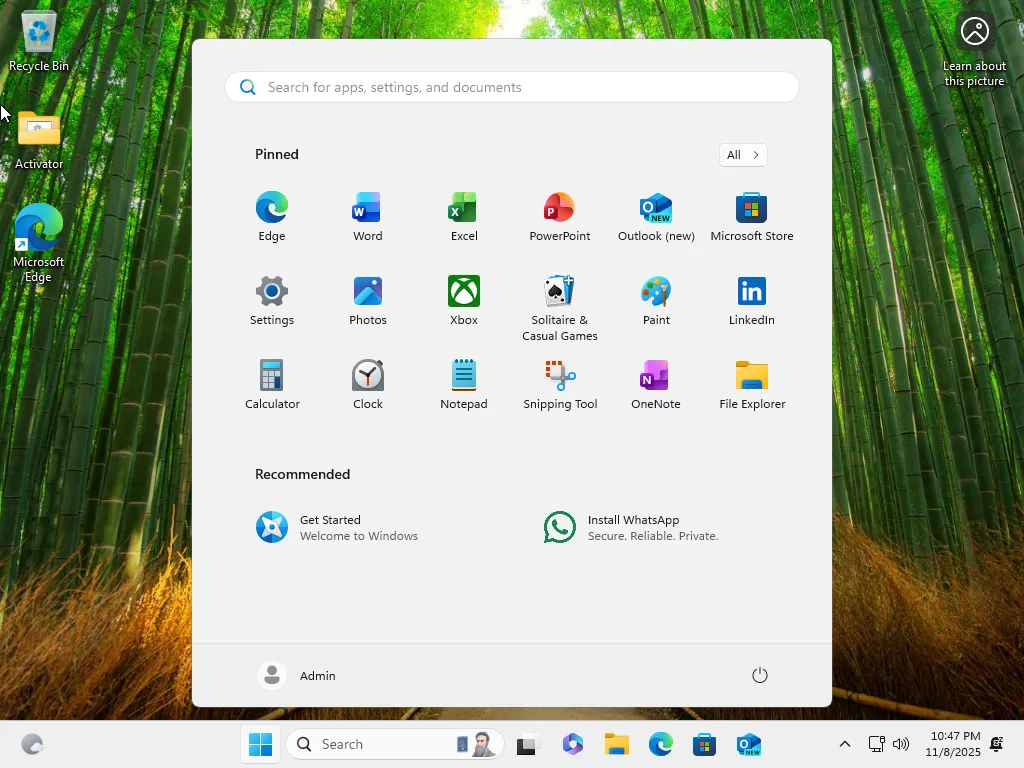Image resolution: width=1024 pixels, height=768 pixels.
Task: Show hidden tray icons chevron
Action: click(x=844, y=744)
